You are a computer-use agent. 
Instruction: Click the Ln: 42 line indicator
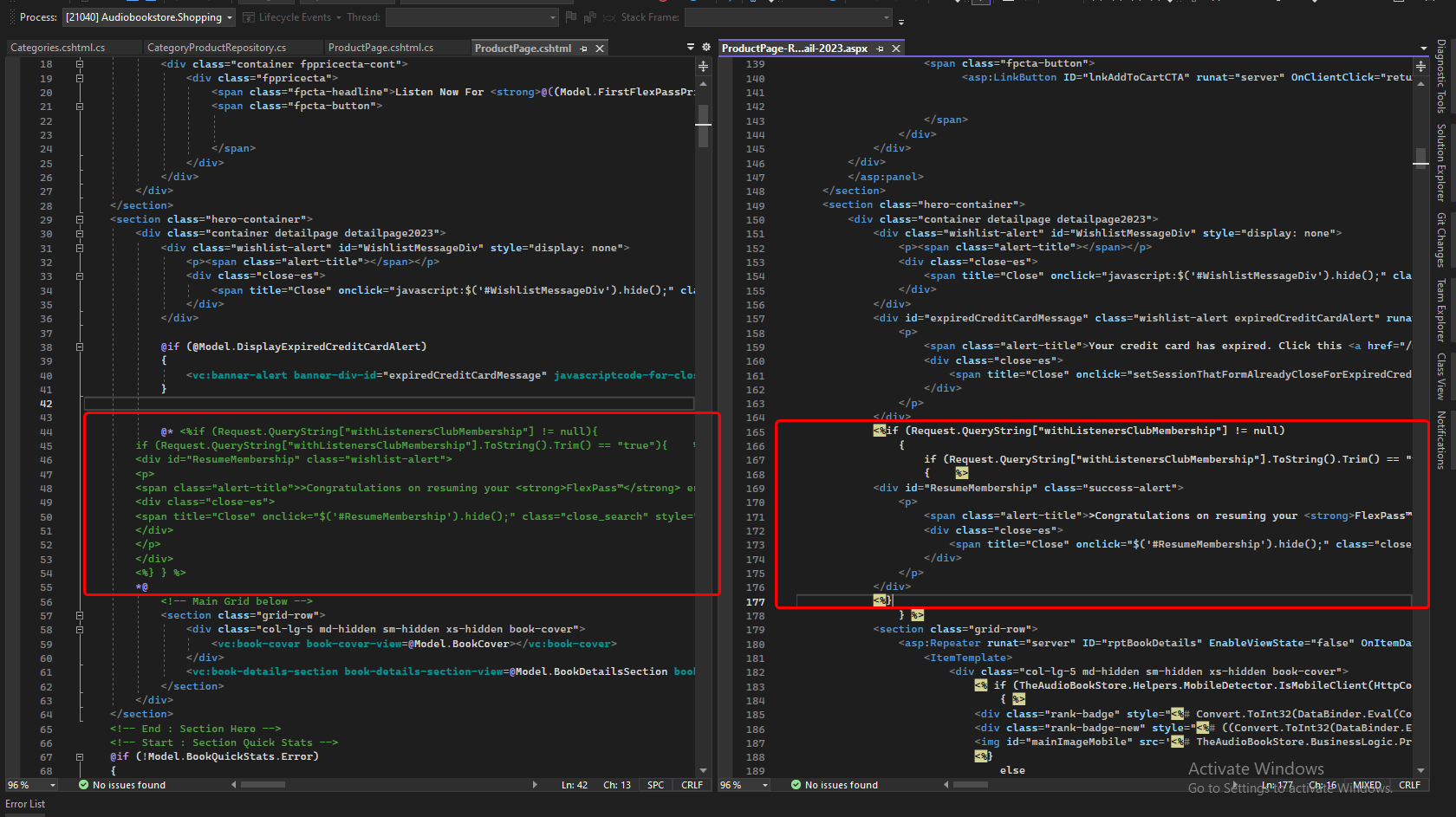(575, 785)
